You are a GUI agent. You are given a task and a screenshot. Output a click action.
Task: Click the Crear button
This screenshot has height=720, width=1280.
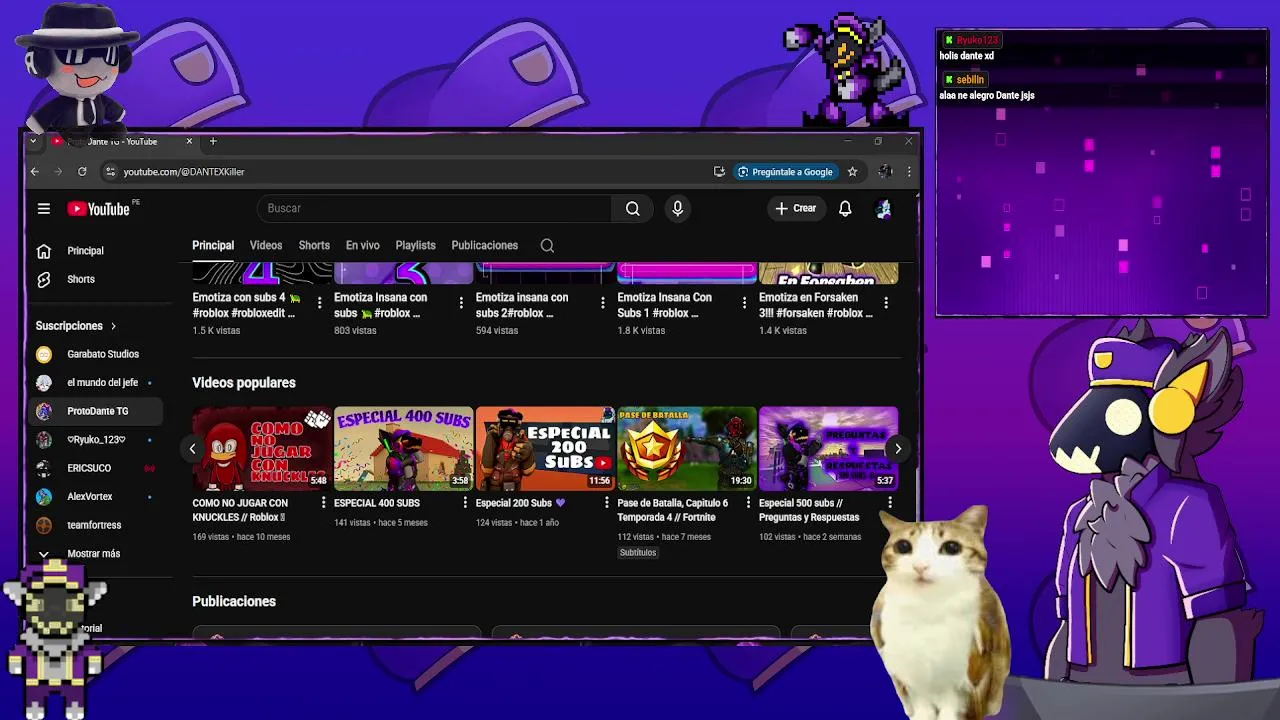coord(796,208)
